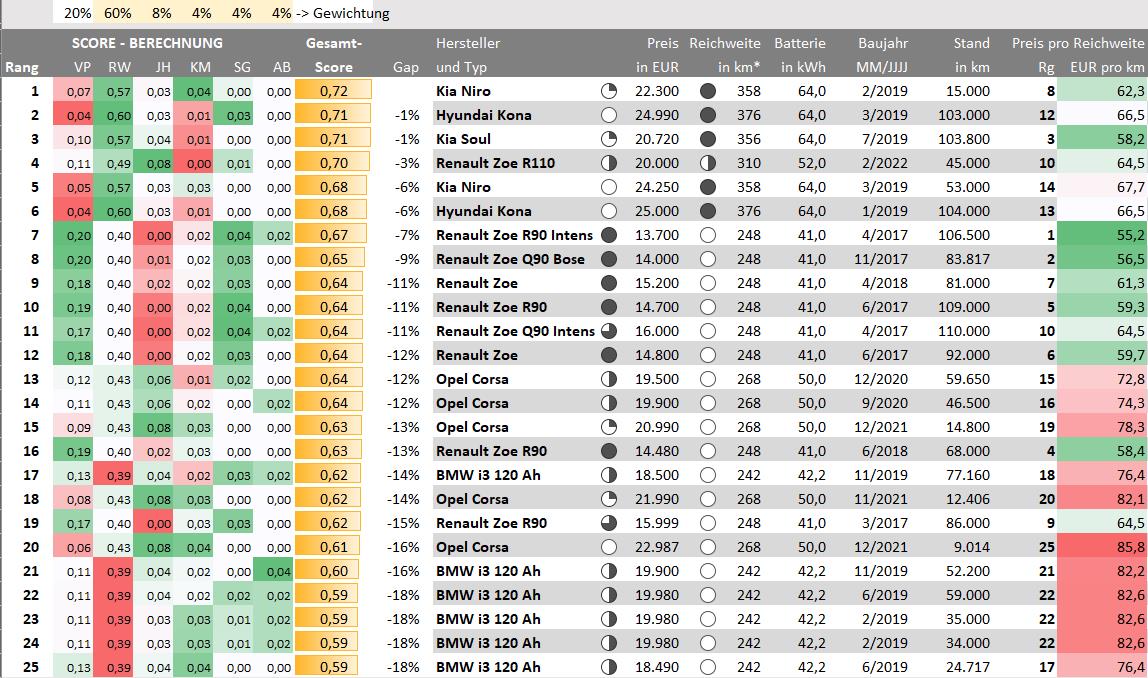Click the price icon beside 18.500
This screenshot has width=1148, height=678.
[x=608, y=475]
